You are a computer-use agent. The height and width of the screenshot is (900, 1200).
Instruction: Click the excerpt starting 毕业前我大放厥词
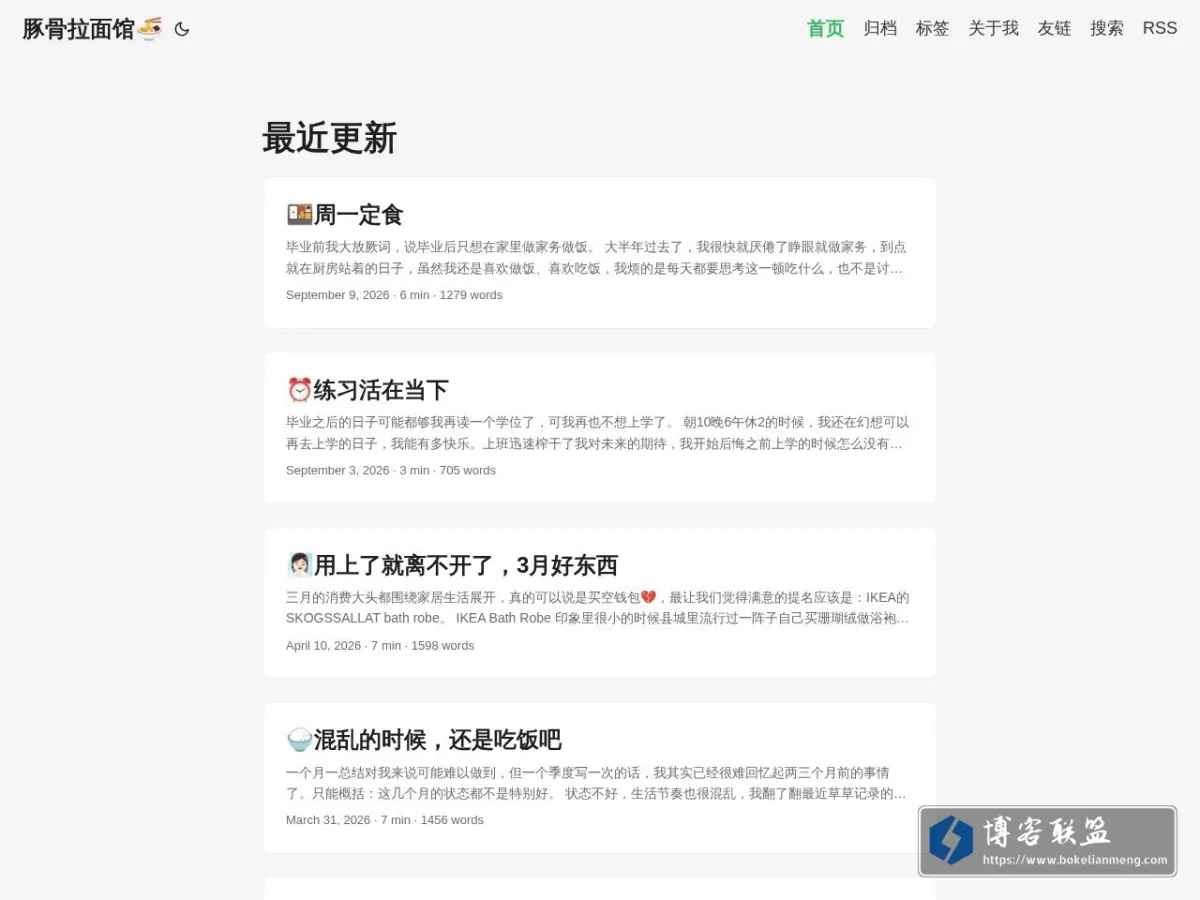point(597,257)
